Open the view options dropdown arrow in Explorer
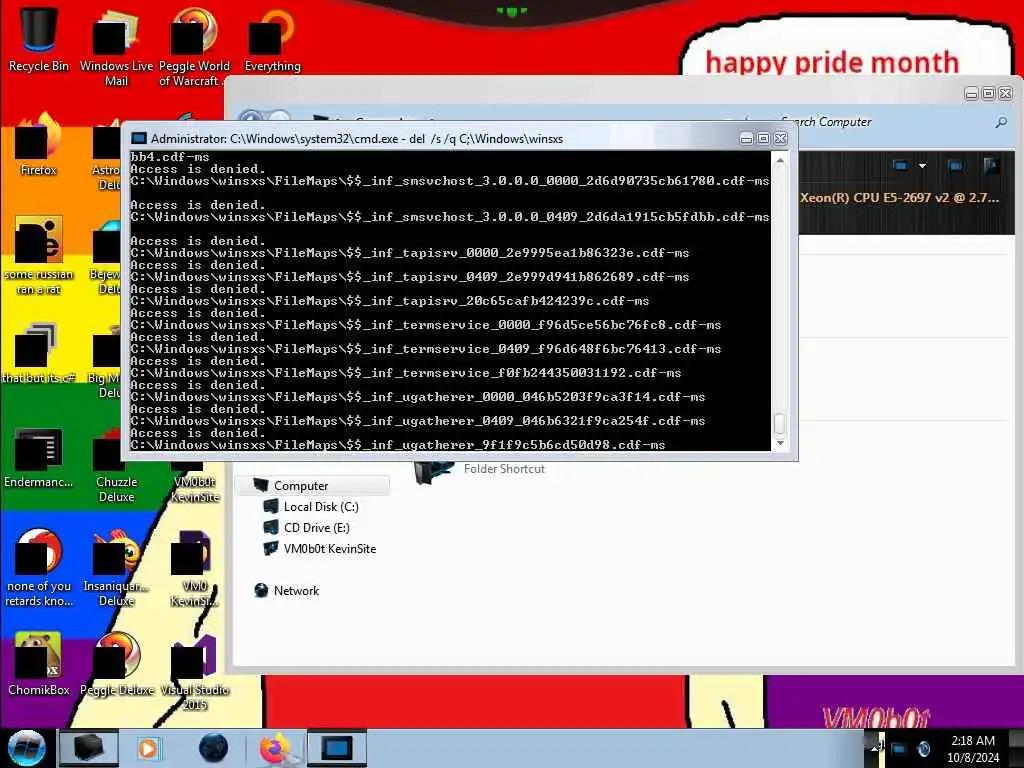 click(x=922, y=166)
